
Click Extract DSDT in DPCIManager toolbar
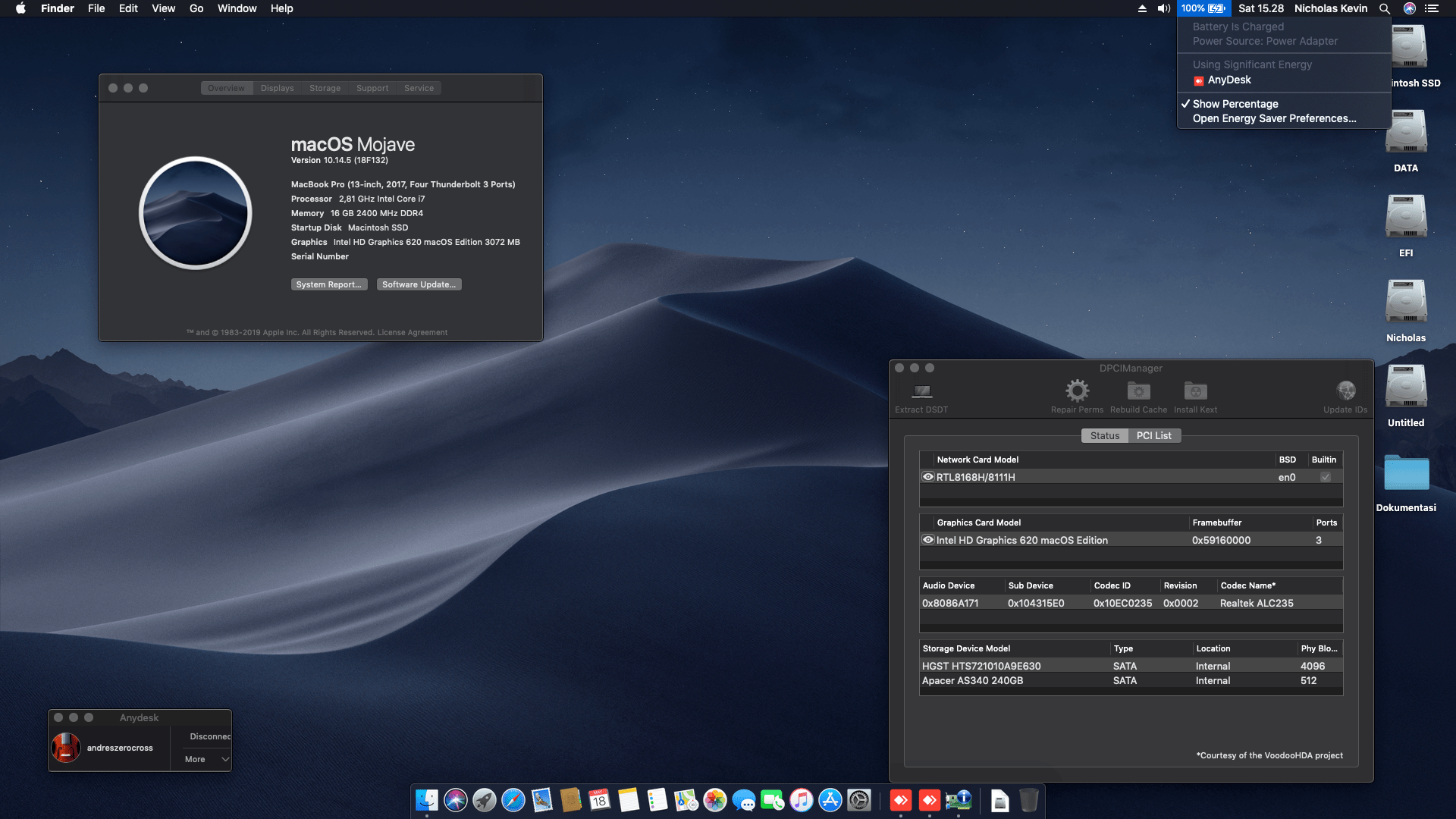921,394
